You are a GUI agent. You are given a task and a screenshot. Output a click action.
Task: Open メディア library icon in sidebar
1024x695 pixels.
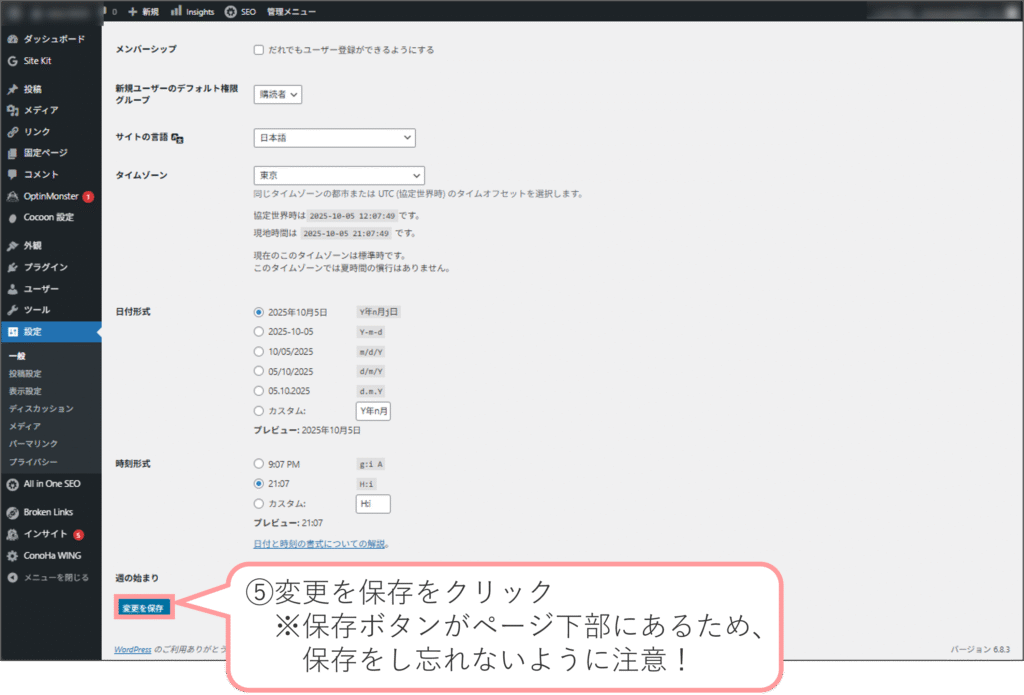click(12, 110)
